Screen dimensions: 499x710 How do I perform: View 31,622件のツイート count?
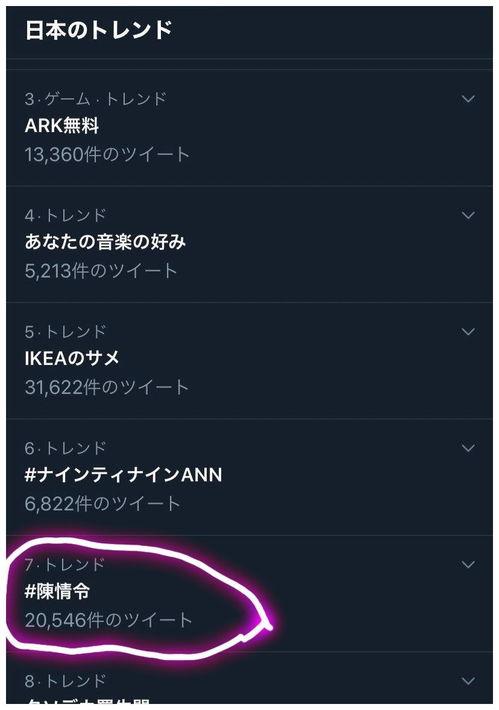pos(106,387)
